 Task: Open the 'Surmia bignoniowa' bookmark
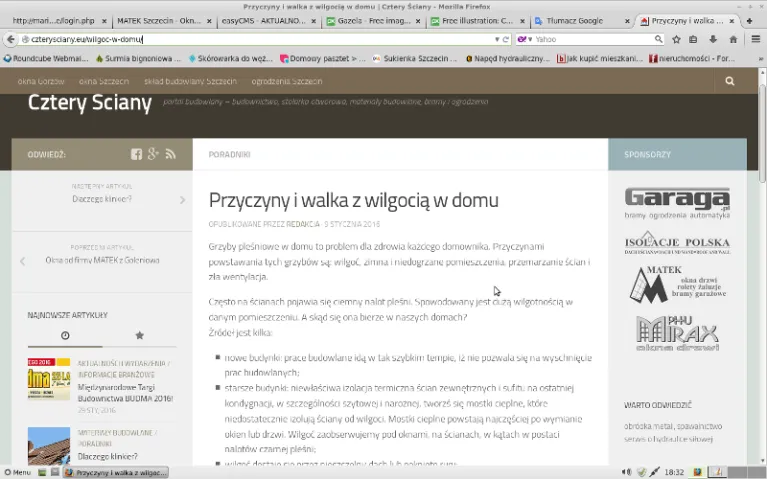tap(138, 58)
